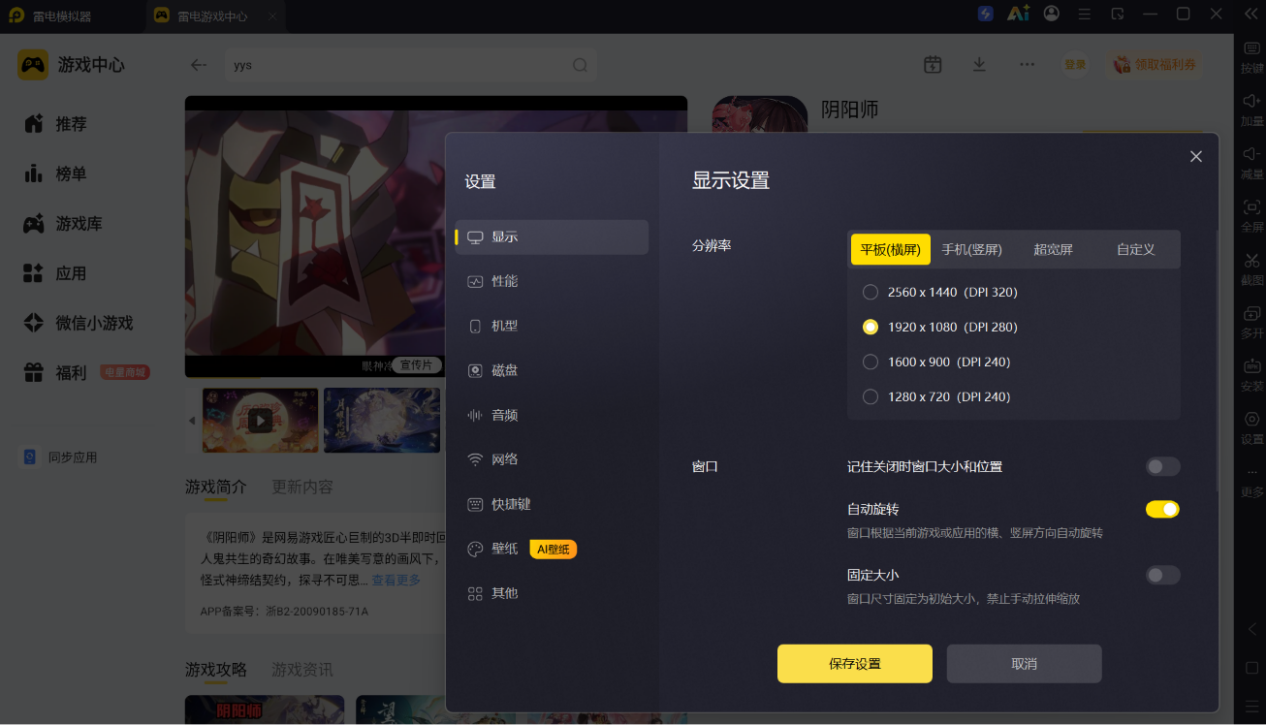1266x725 pixels.
Task: Close the settings dialog with X
Action: [1196, 156]
